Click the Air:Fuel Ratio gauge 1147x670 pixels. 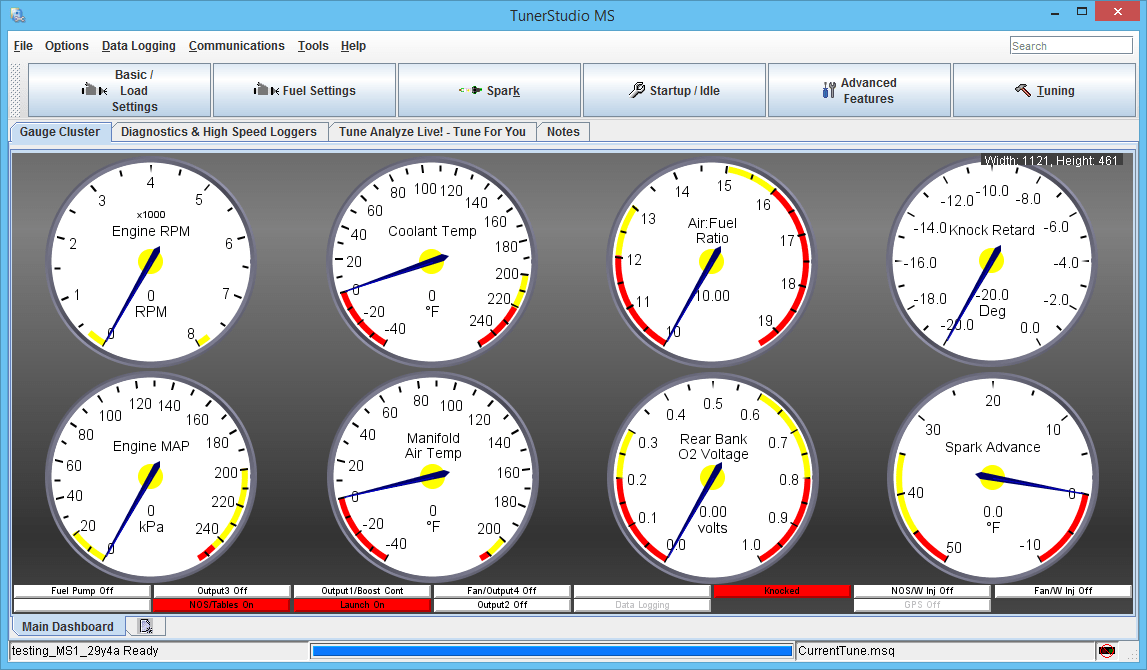712,261
